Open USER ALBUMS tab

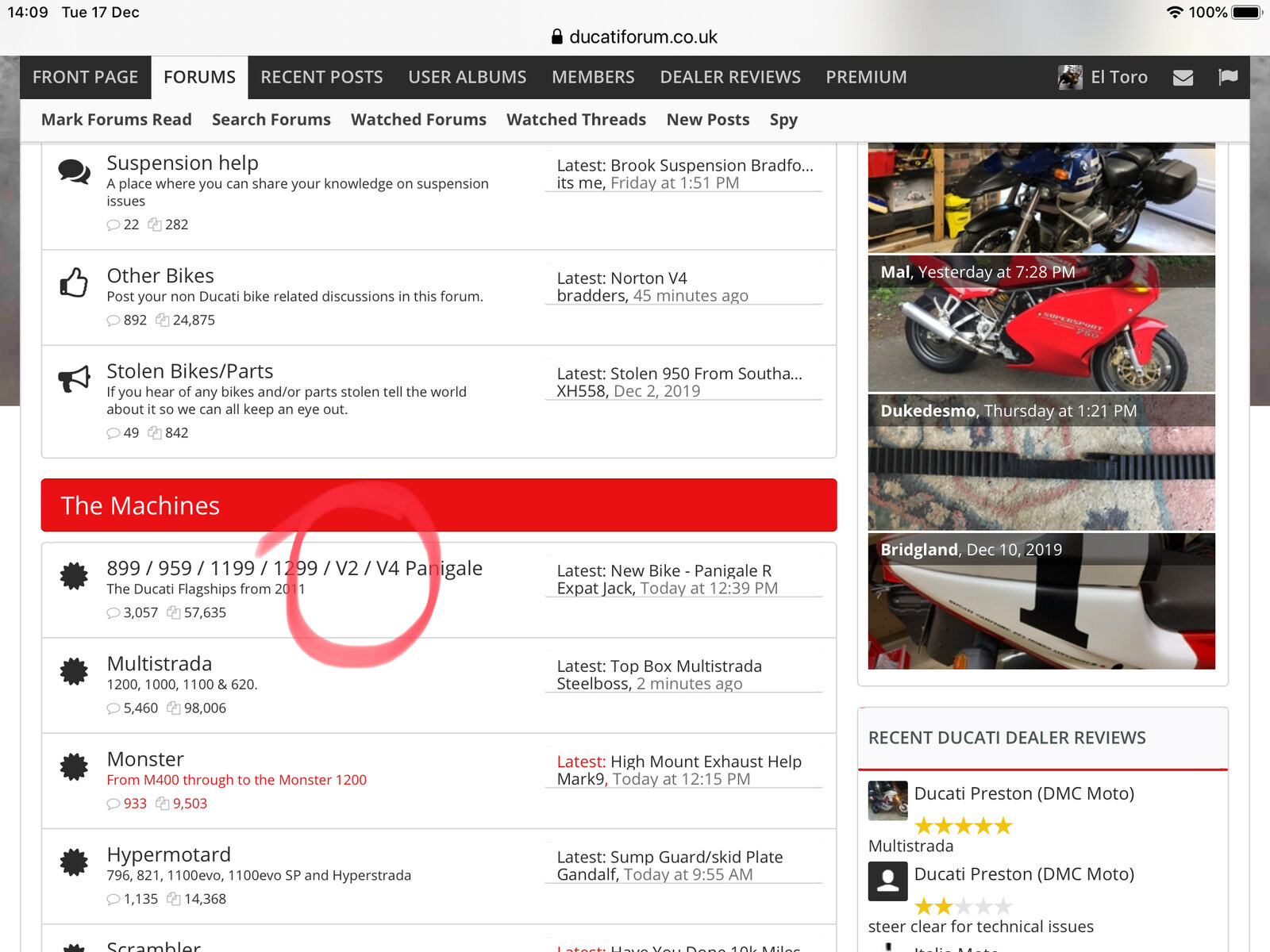point(468,77)
